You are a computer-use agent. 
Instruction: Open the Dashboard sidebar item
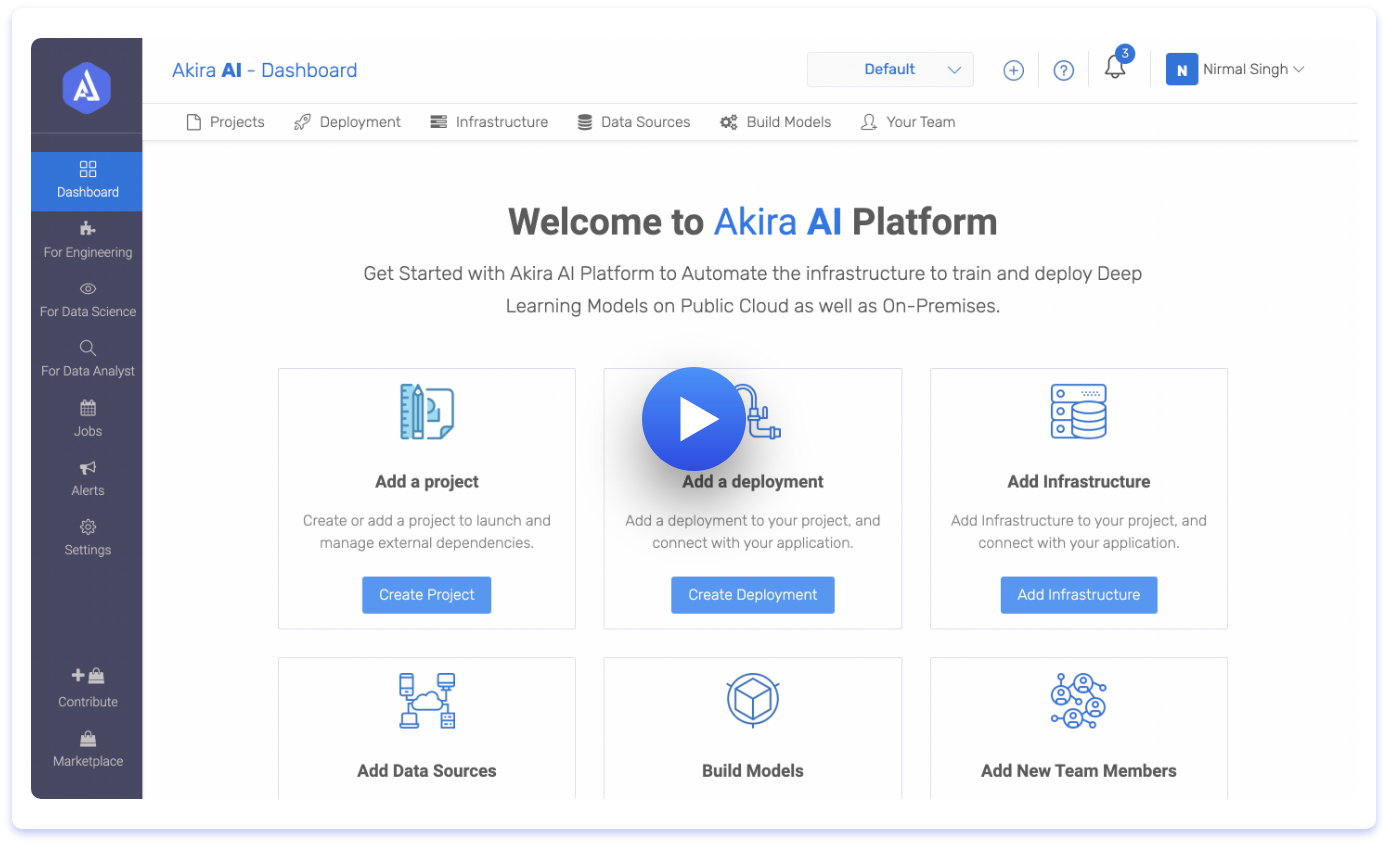(x=87, y=181)
